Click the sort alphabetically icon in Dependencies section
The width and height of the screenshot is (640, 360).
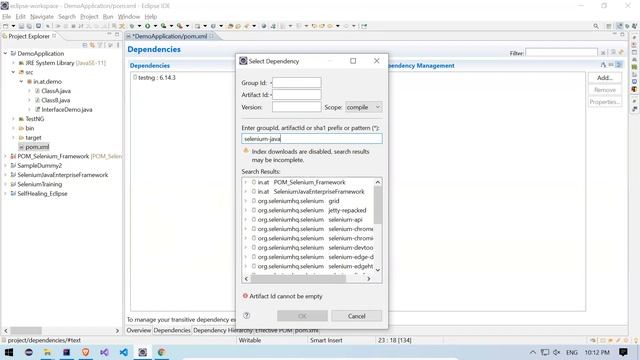point(603,65)
